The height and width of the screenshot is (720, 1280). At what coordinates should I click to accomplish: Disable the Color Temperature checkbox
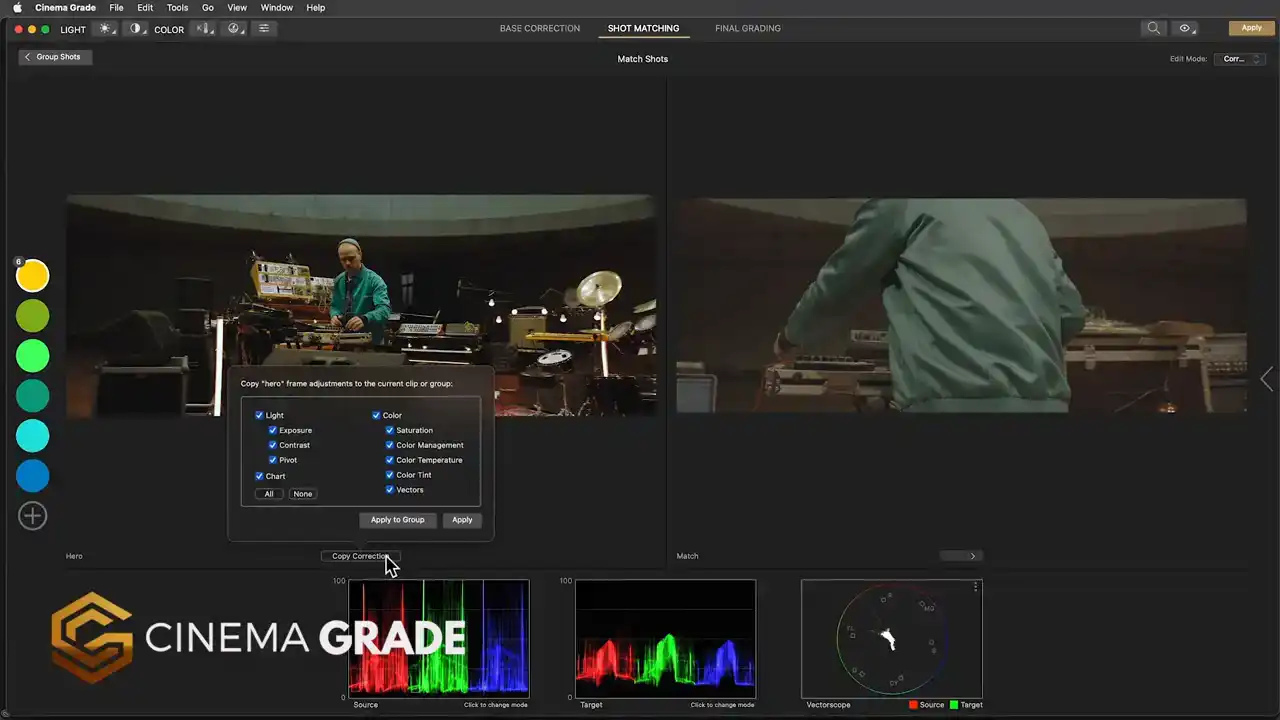click(x=390, y=460)
